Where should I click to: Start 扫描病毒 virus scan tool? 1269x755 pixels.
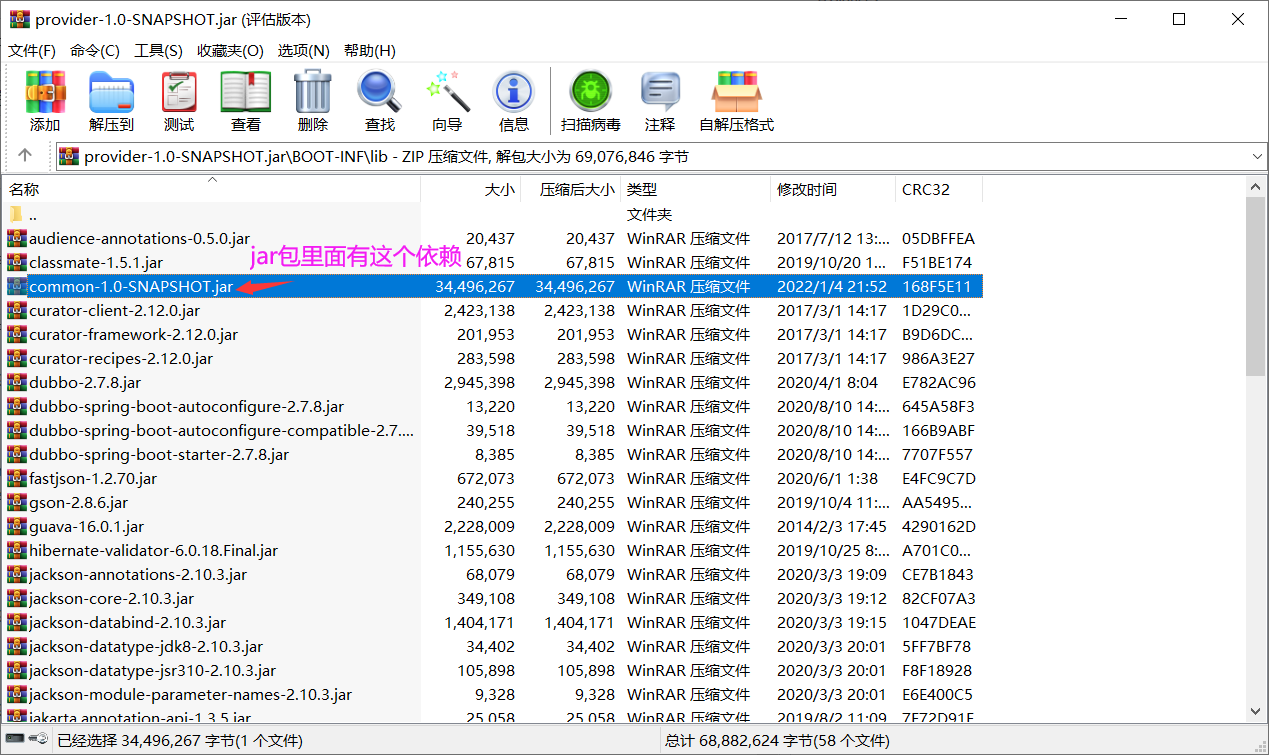click(x=591, y=102)
